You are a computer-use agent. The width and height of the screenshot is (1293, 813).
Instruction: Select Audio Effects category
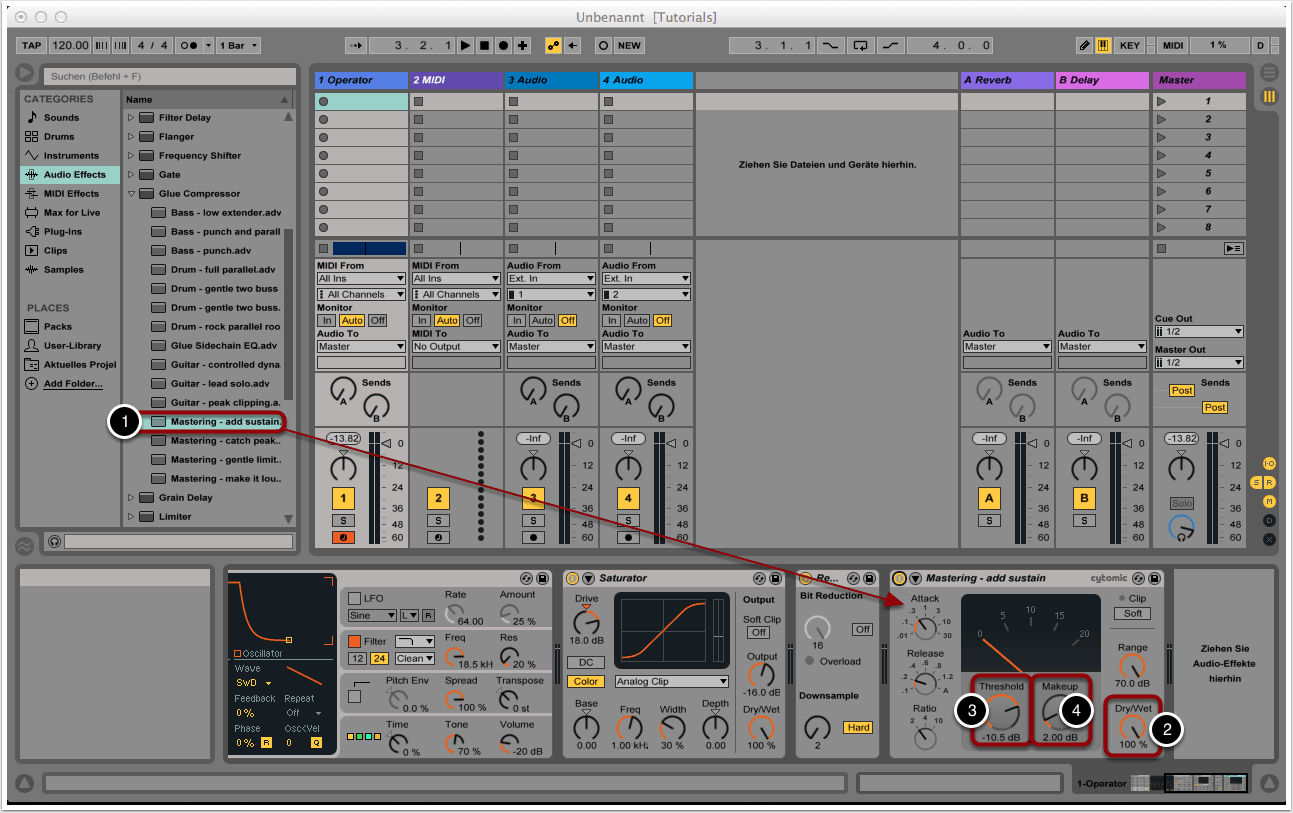click(74, 175)
